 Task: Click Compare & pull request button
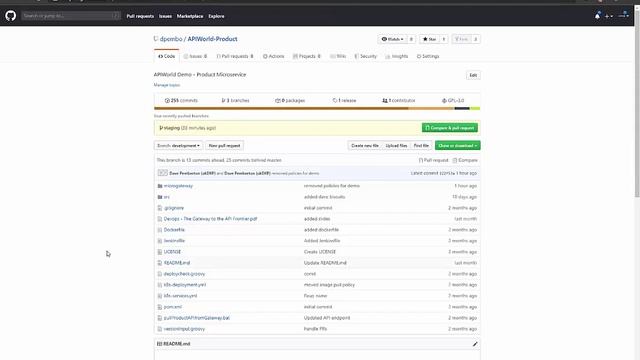(450, 128)
